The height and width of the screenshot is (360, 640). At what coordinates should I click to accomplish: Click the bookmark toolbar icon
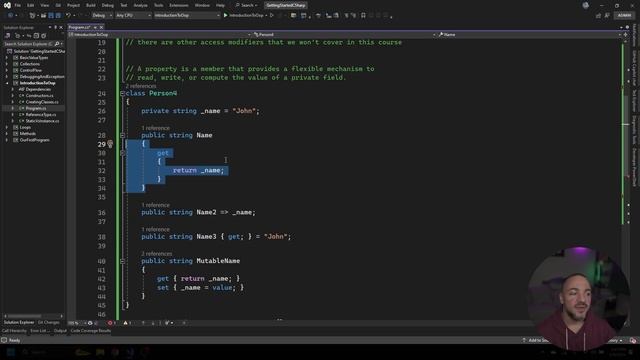point(363,15)
